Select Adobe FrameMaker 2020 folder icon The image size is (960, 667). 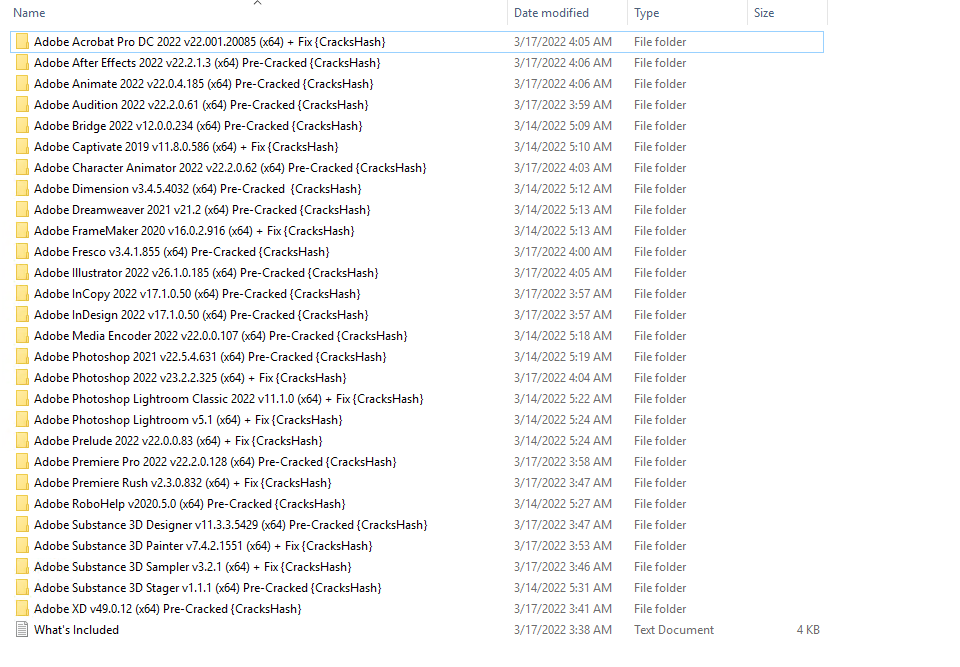22,231
